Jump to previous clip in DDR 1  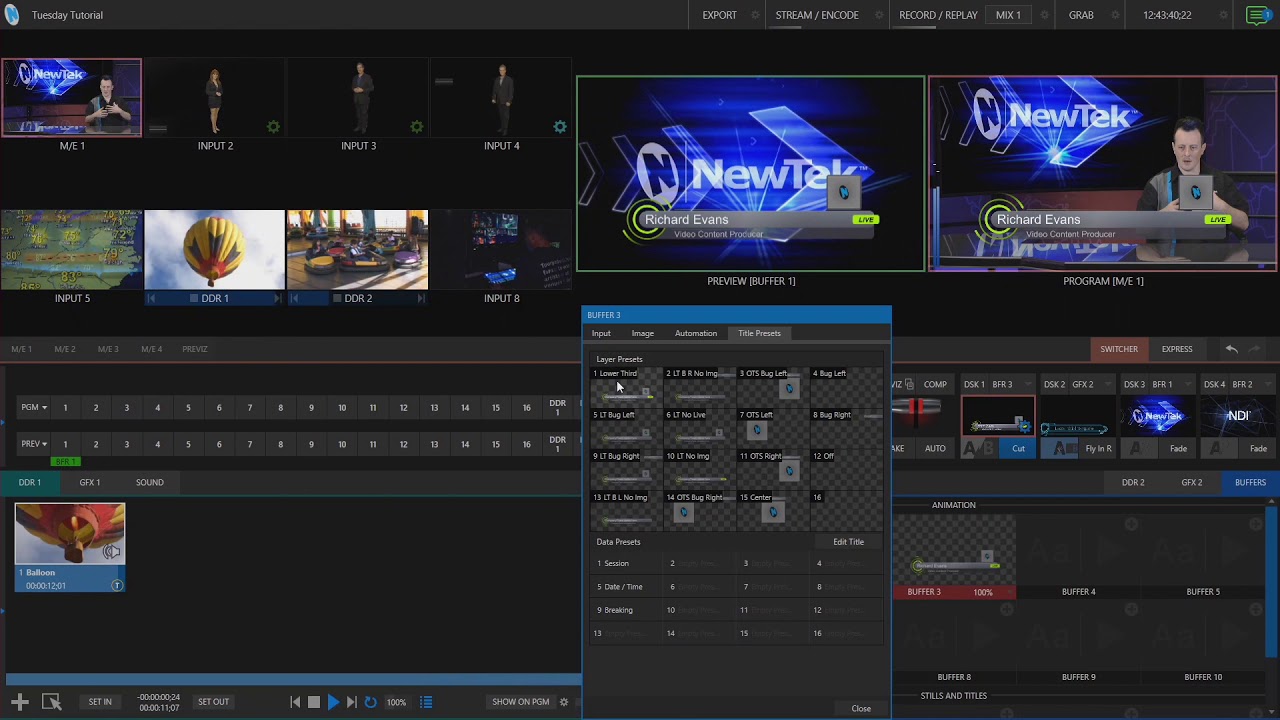pyautogui.click(x=295, y=702)
